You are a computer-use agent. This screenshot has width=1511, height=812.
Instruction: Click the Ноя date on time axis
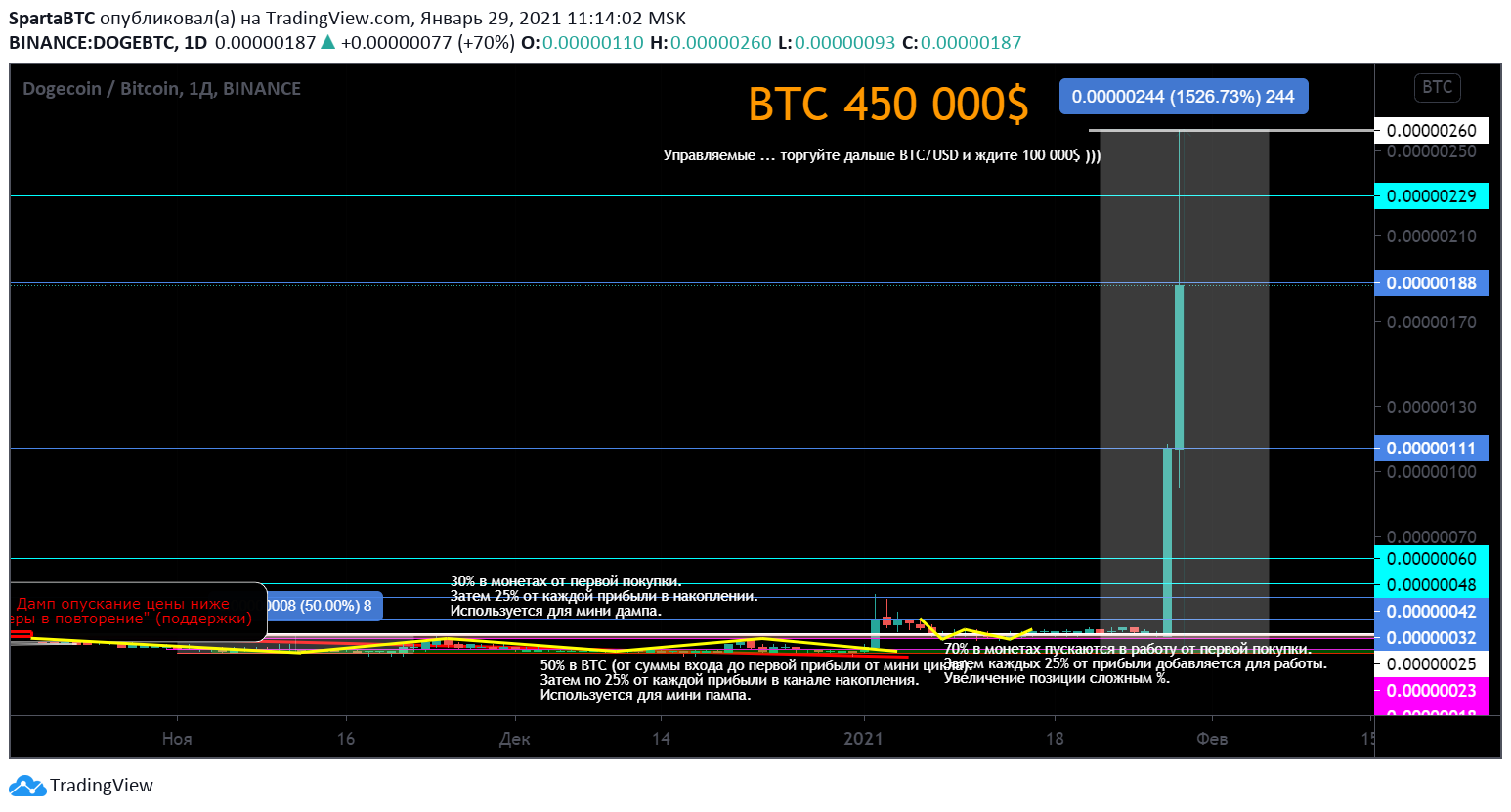[177, 739]
